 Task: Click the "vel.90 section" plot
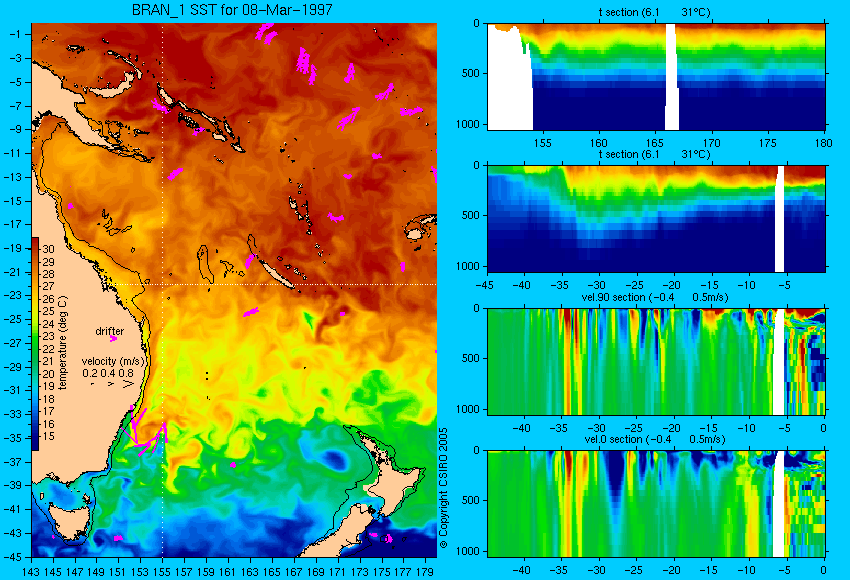point(656,362)
